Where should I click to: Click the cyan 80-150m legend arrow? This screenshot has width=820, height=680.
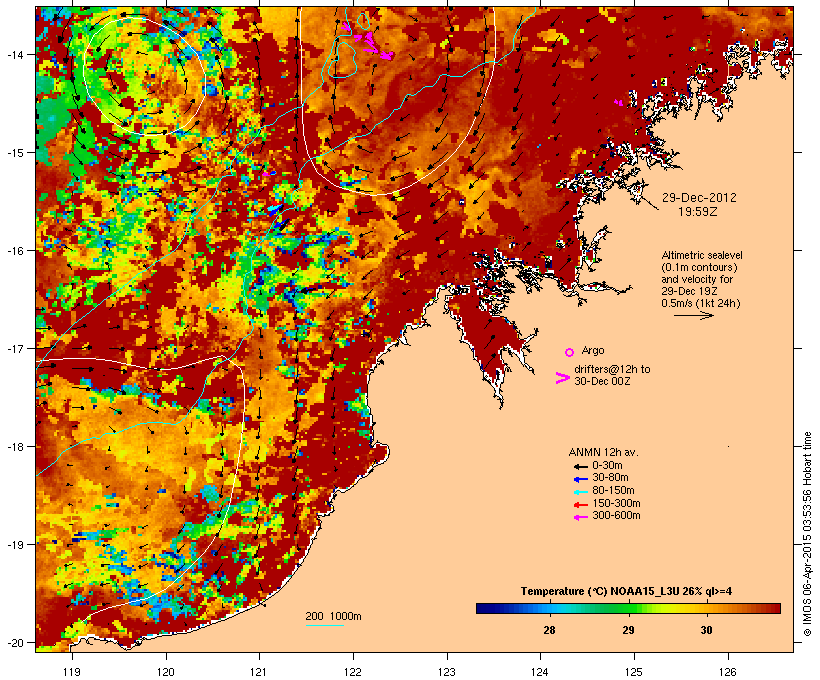coord(581,492)
